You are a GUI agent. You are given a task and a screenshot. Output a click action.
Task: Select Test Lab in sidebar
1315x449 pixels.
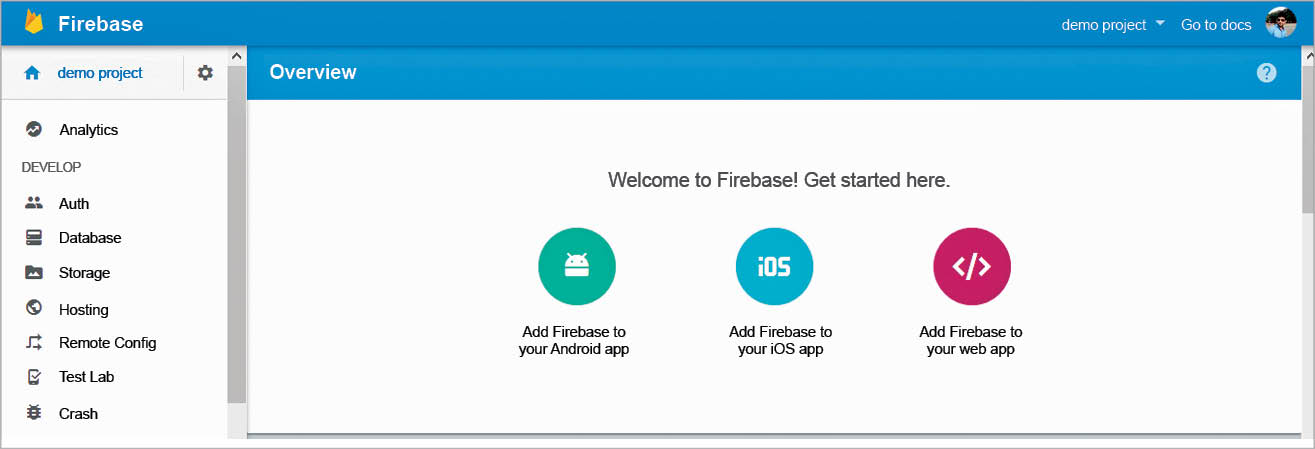coord(86,377)
